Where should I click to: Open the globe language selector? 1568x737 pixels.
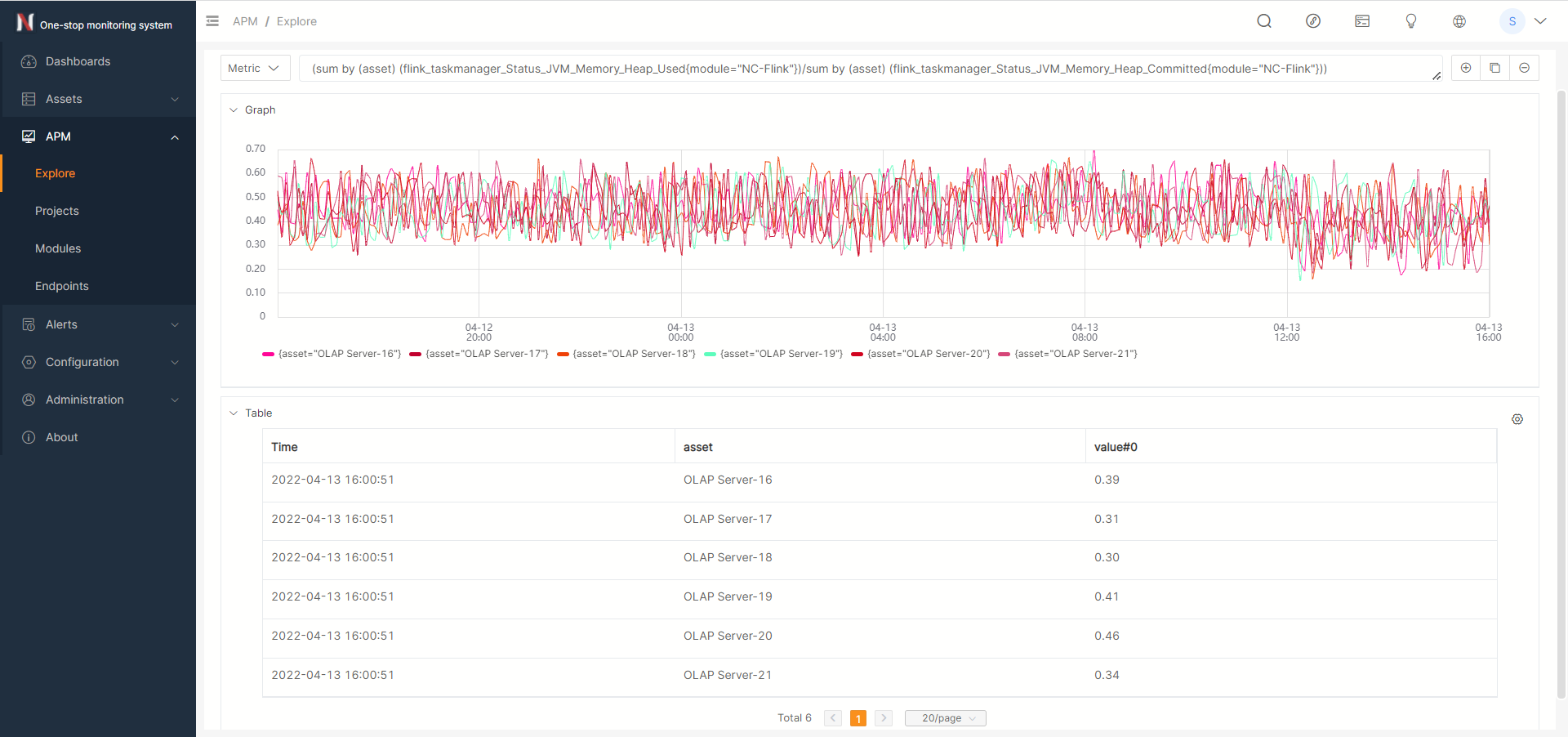(x=1459, y=21)
